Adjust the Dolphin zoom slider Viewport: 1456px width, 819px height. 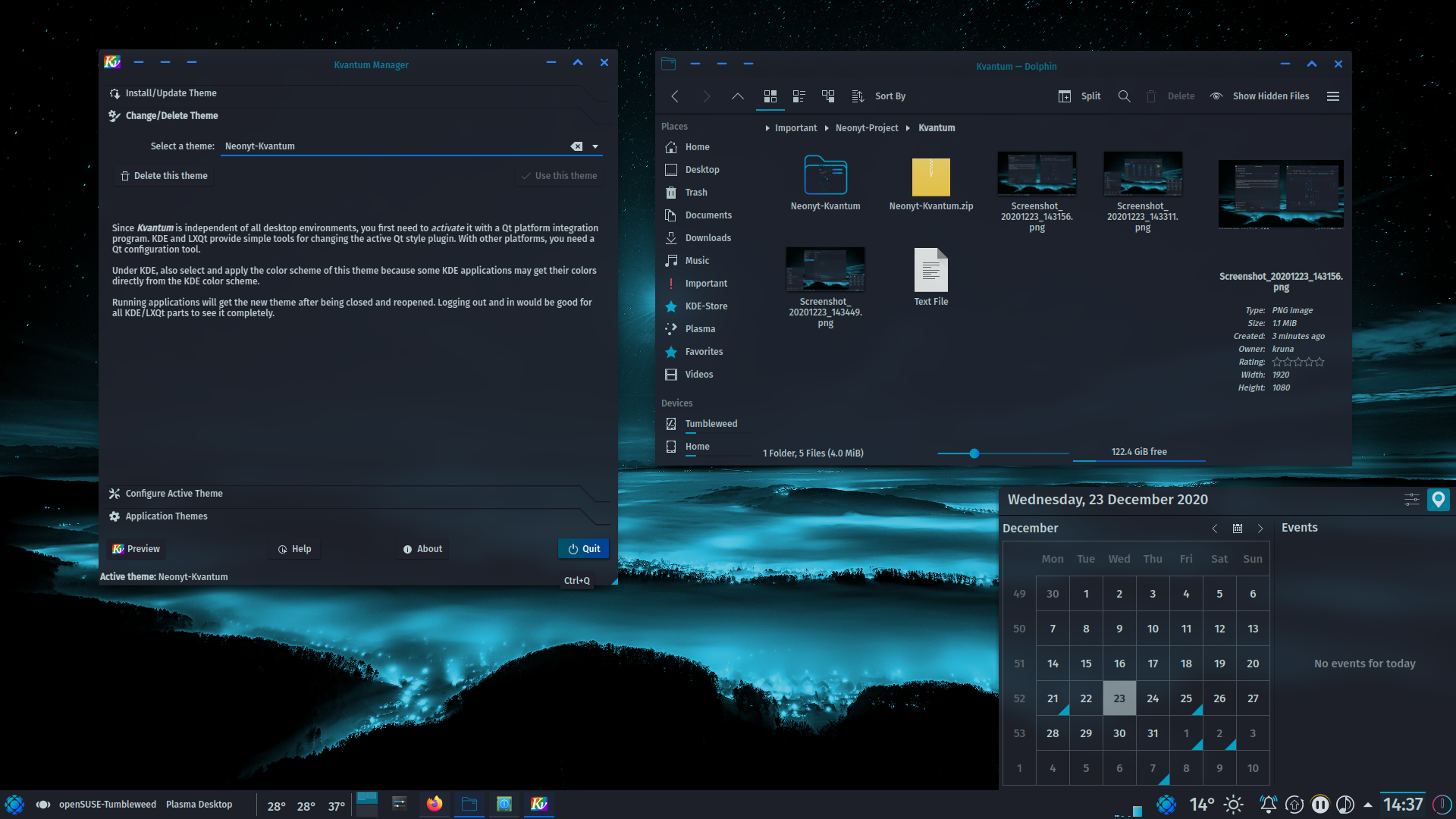tap(1003, 453)
